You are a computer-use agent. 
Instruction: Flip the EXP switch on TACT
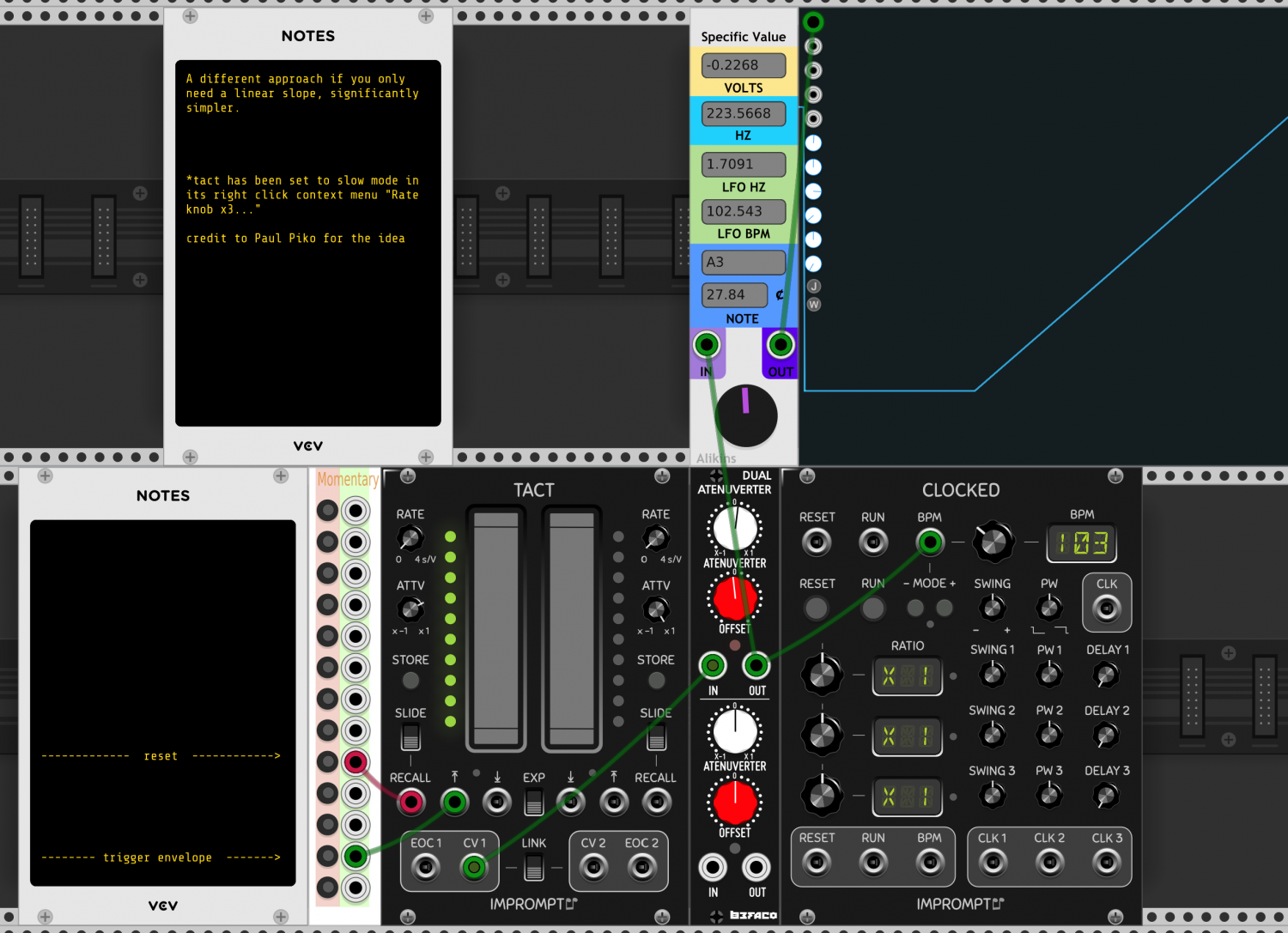coord(534,803)
